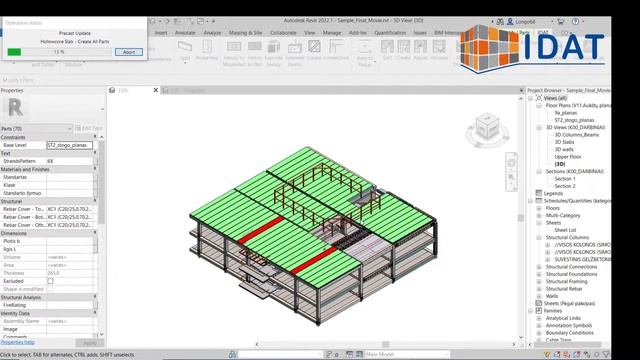Click the Base Level value field
The height and width of the screenshot is (360, 640).
click(x=69, y=145)
